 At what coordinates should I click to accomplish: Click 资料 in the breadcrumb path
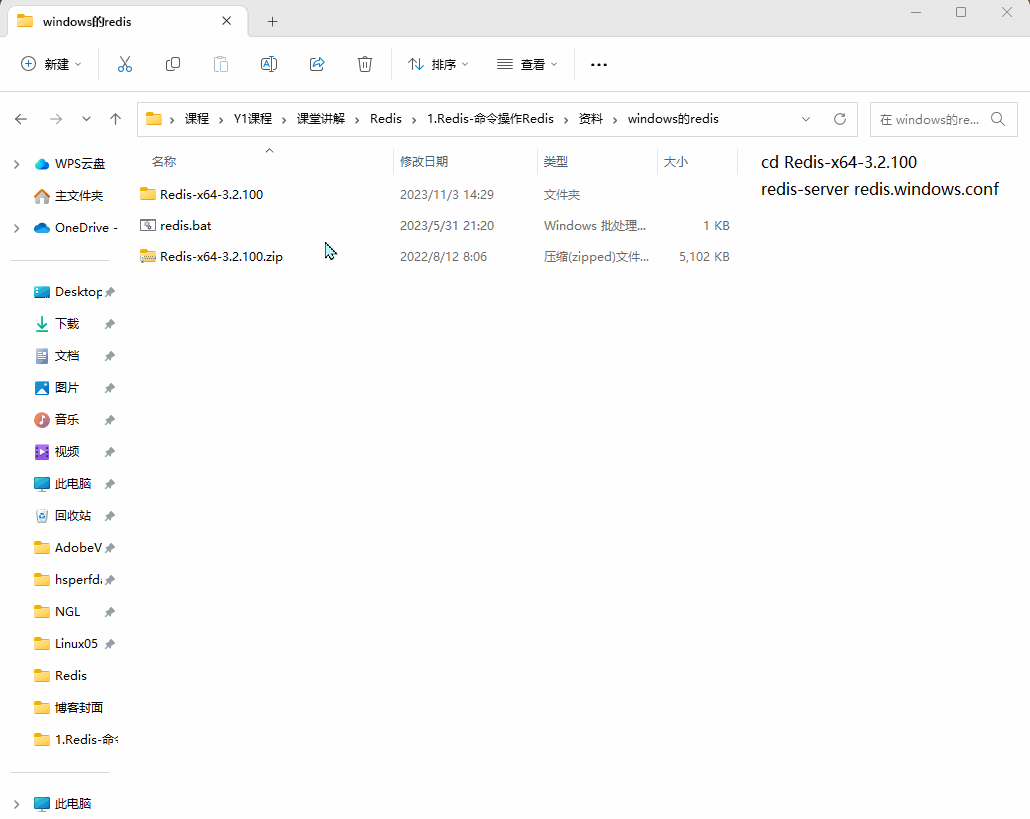pos(591,119)
